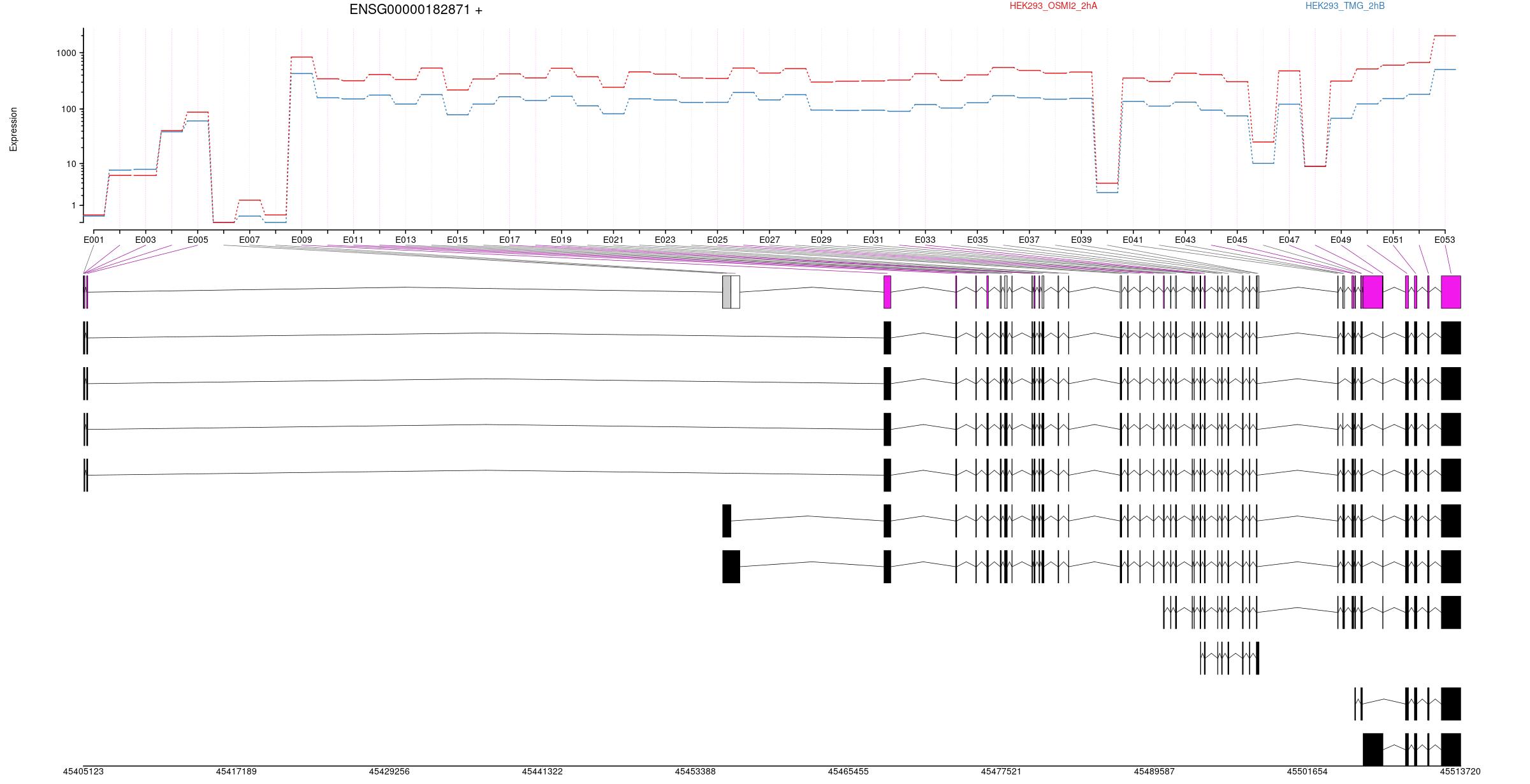The width and height of the screenshot is (1530, 784).
Task: Click y-axis tick value 1000
Action: click(x=66, y=54)
